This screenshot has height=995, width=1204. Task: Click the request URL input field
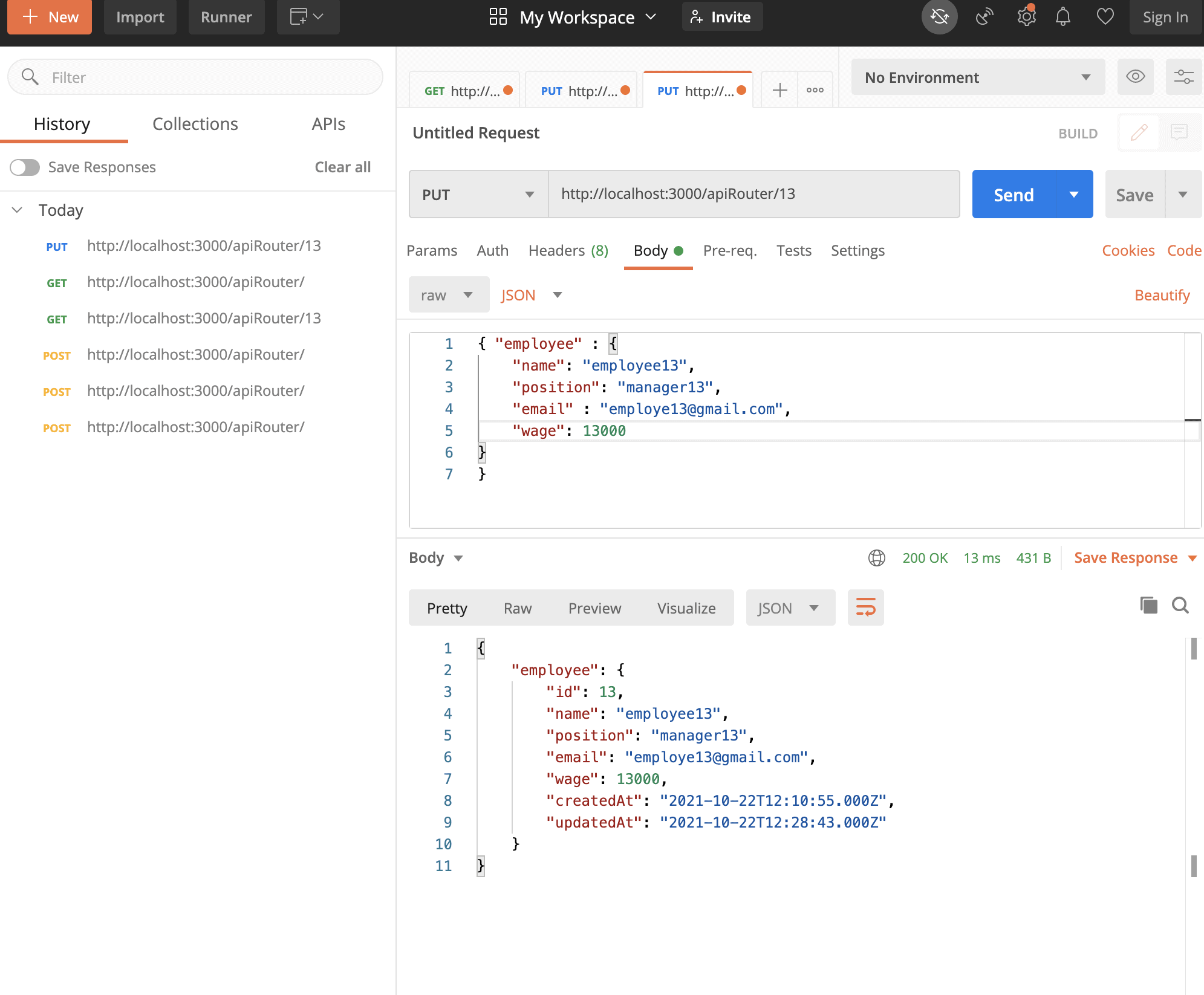pos(753,194)
